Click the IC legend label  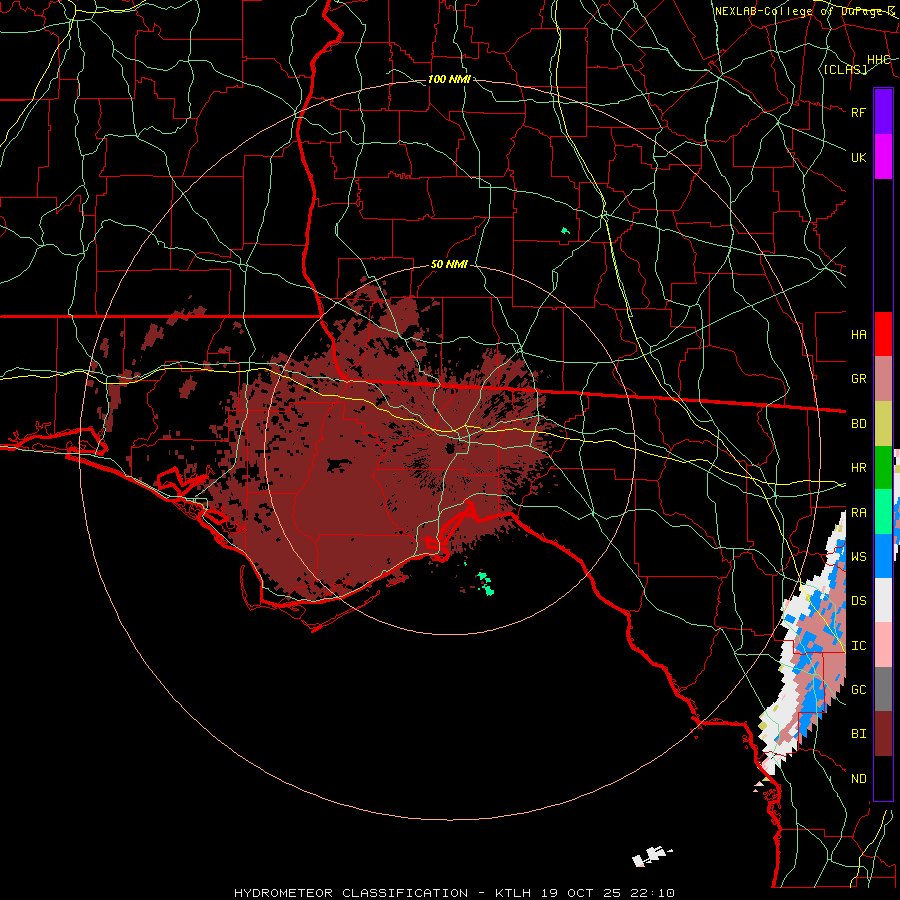858,646
